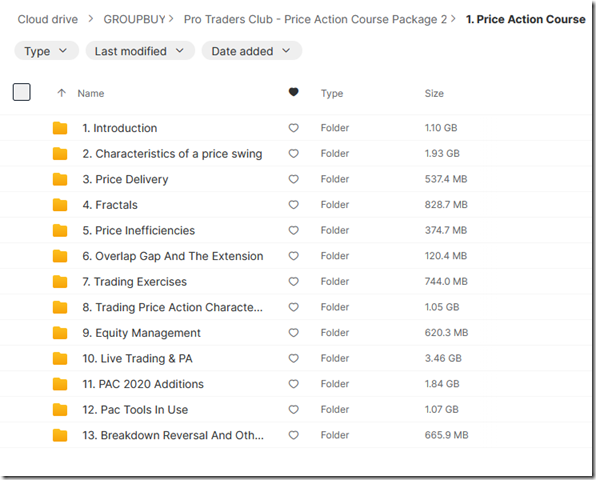Screen dimensions: 596x480
Task: Open 2. Characteristics of a price swing
Action: tap(172, 154)
